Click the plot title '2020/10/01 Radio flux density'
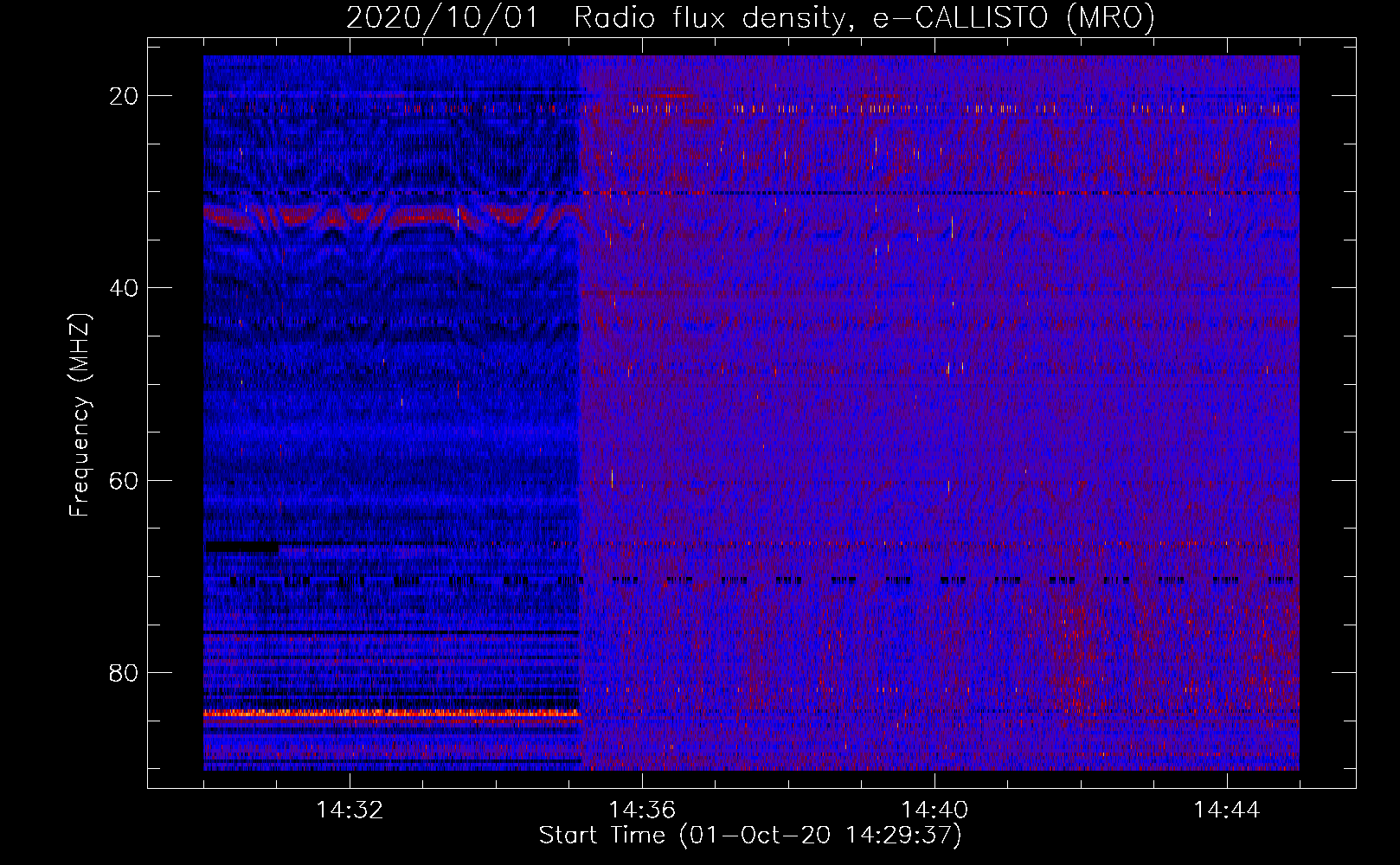This screenshot has height=865, width=1400. click(595, 17)
